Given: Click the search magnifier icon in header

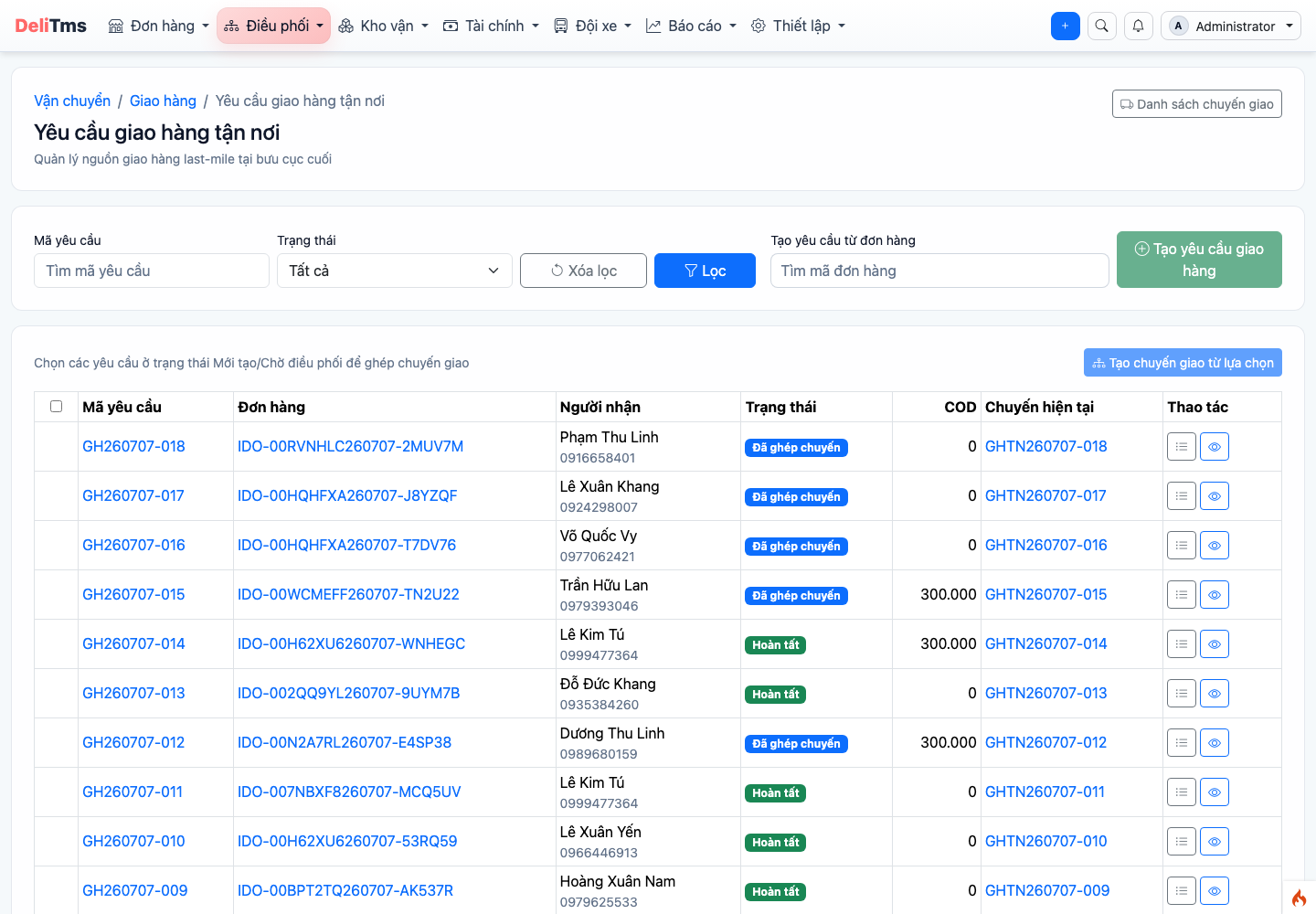Looking at the screenshot, I should [x=1102, y=26].
